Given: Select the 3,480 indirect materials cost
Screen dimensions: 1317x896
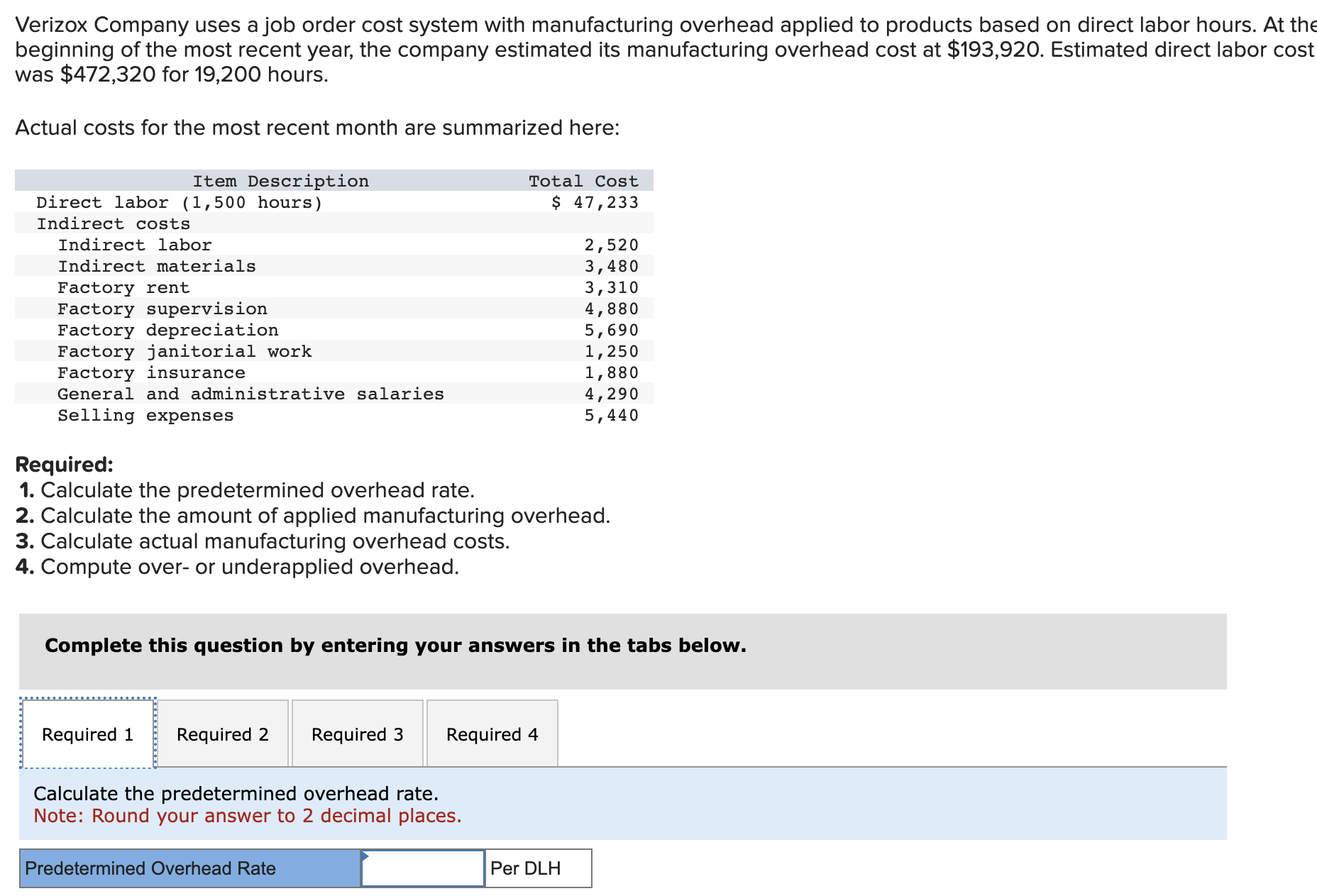Looking at the screenshot, I should pos(612,266).
